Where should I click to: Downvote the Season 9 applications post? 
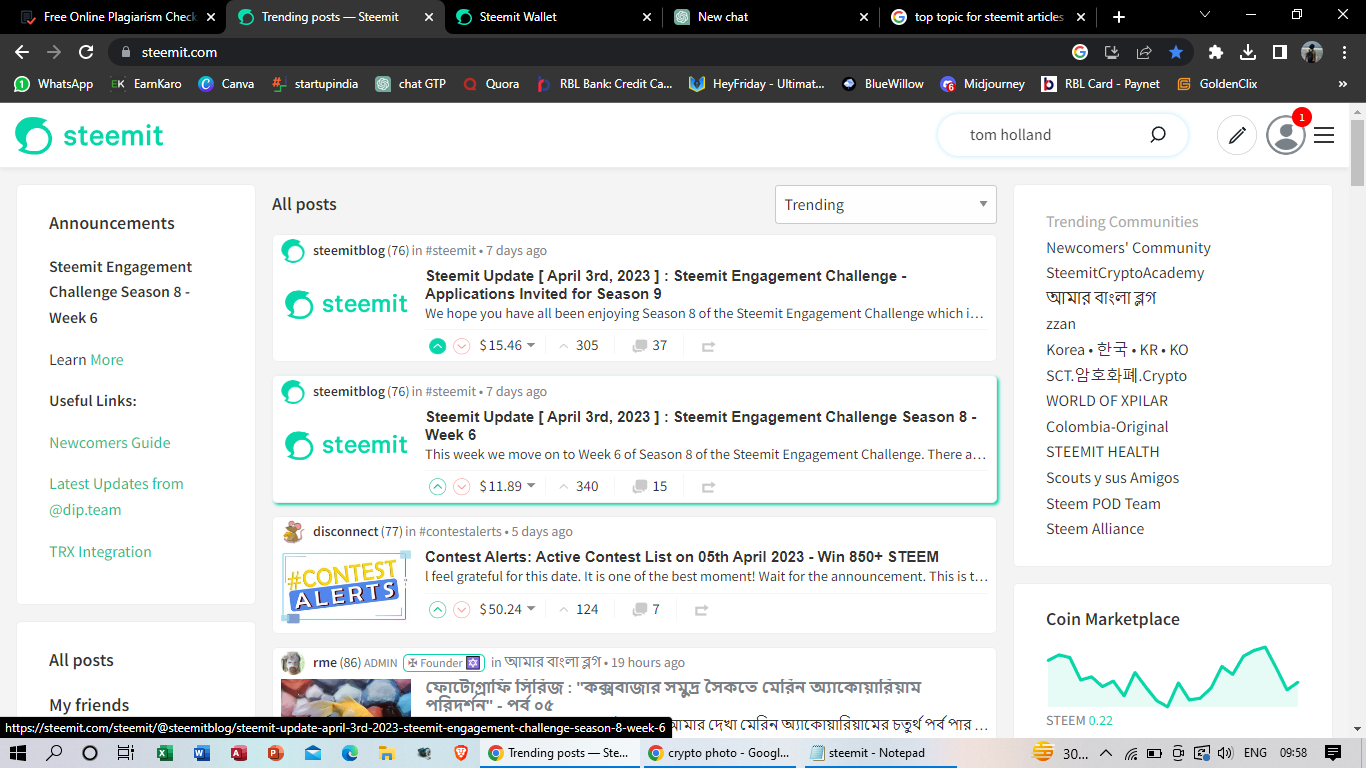(462, 346)
